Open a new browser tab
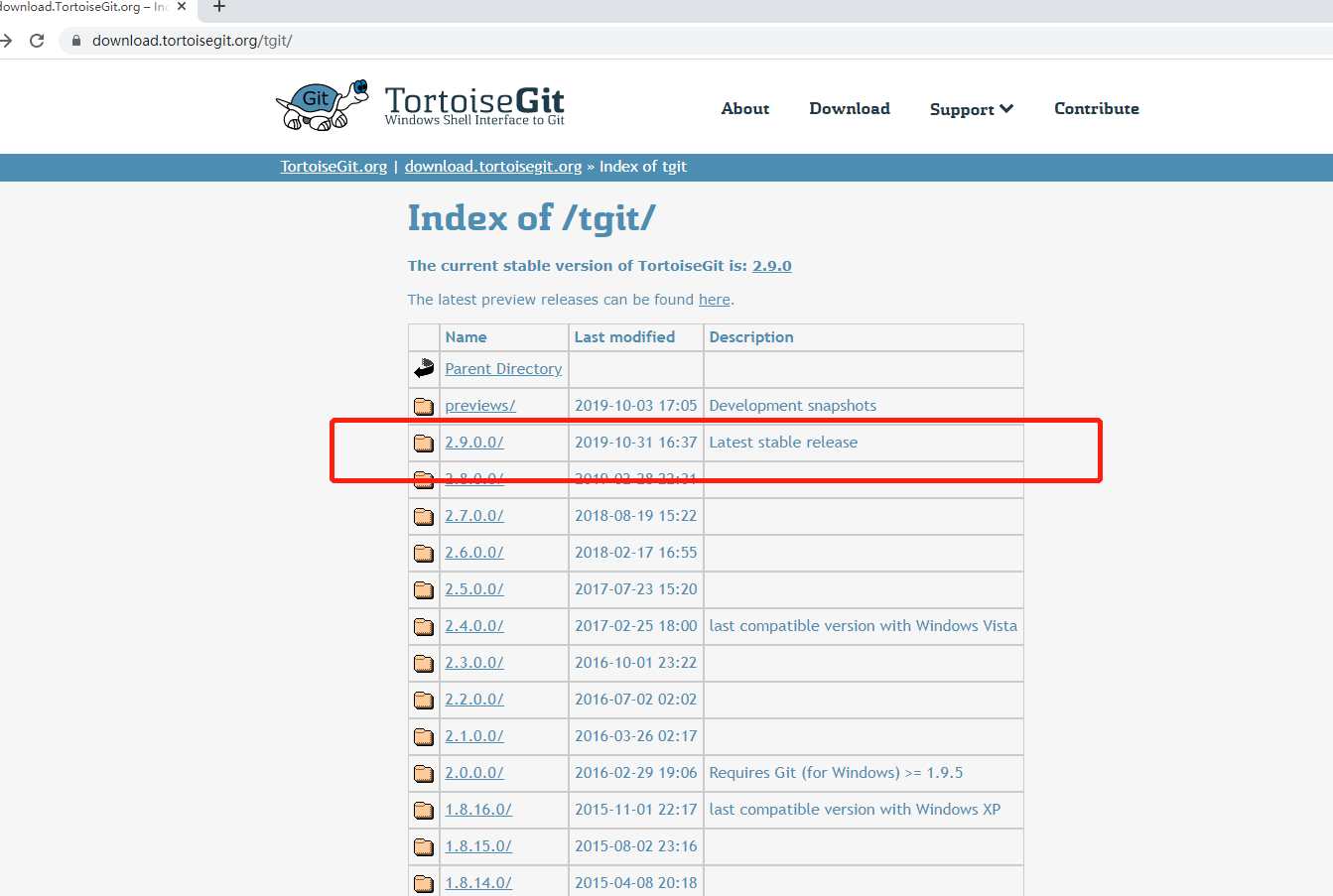The width and height of the screenshot is (1333, 896). [x=219, y=7]
